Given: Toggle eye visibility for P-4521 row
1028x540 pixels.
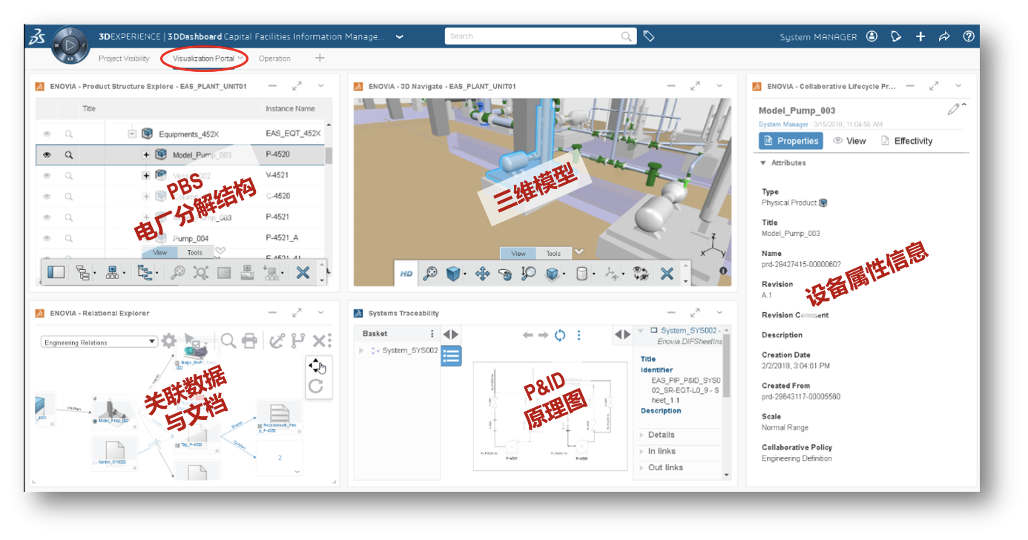Looking at the screenshot, I should 47,217.
